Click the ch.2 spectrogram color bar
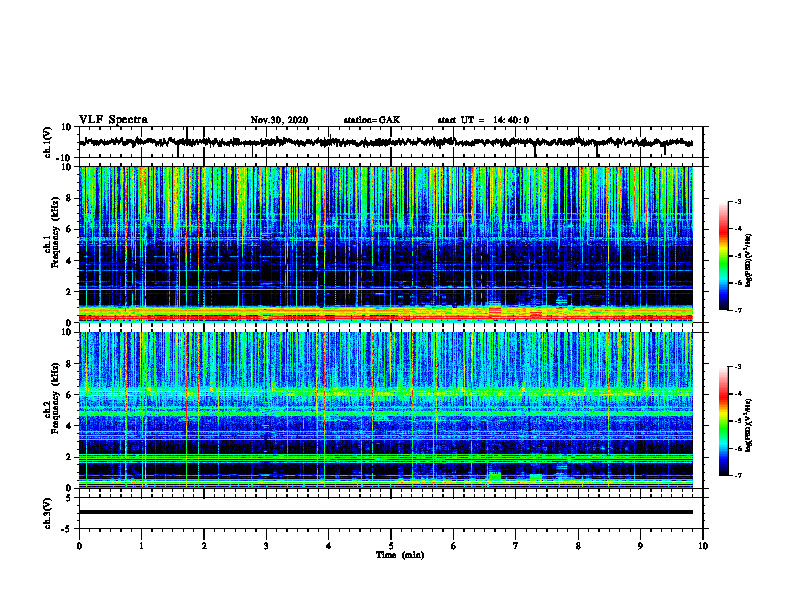 (723, 421)
